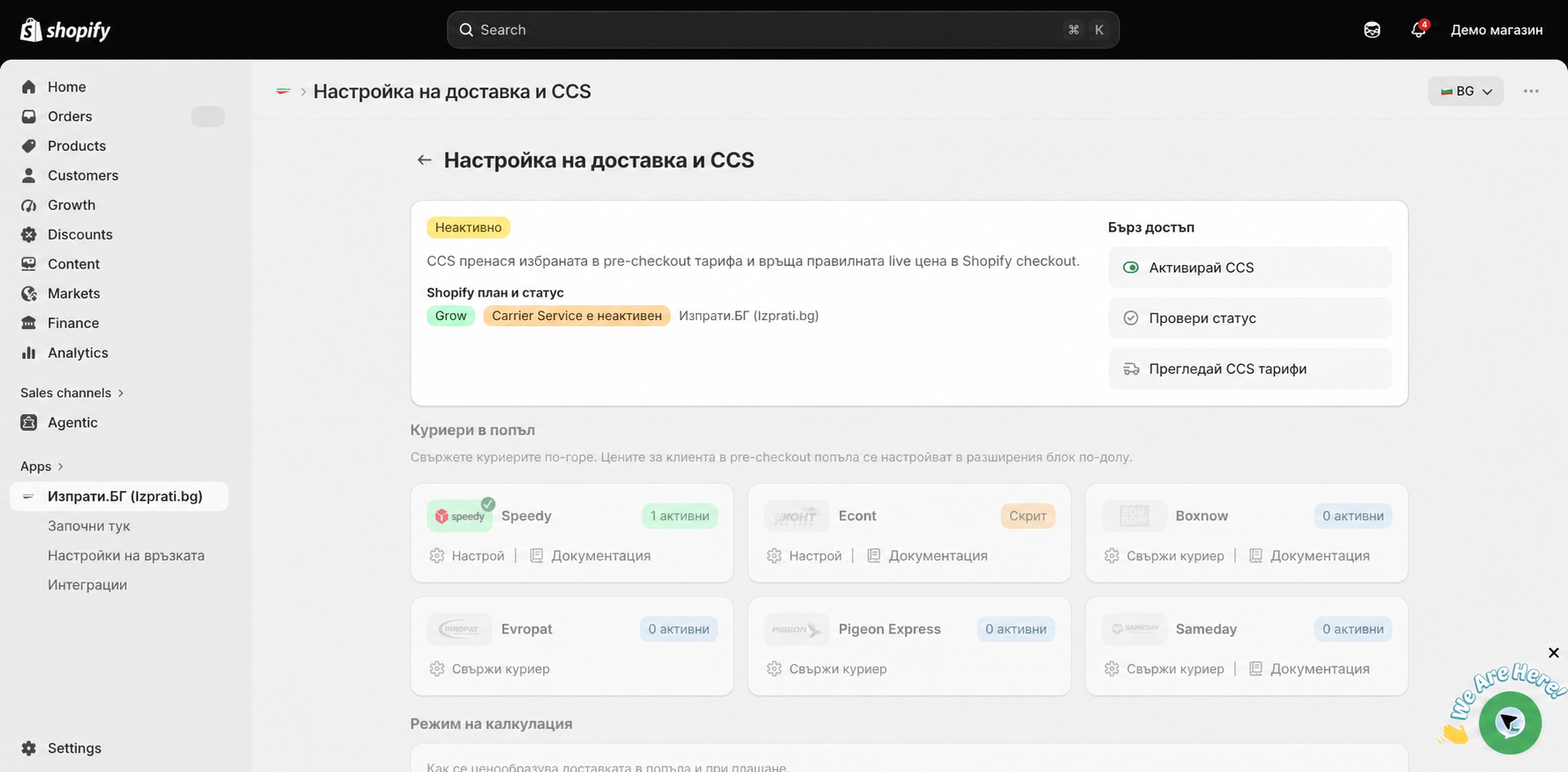The image size is (1568, 772).
Task: Expand the Apps section
Action: click(x=42, y=467)
